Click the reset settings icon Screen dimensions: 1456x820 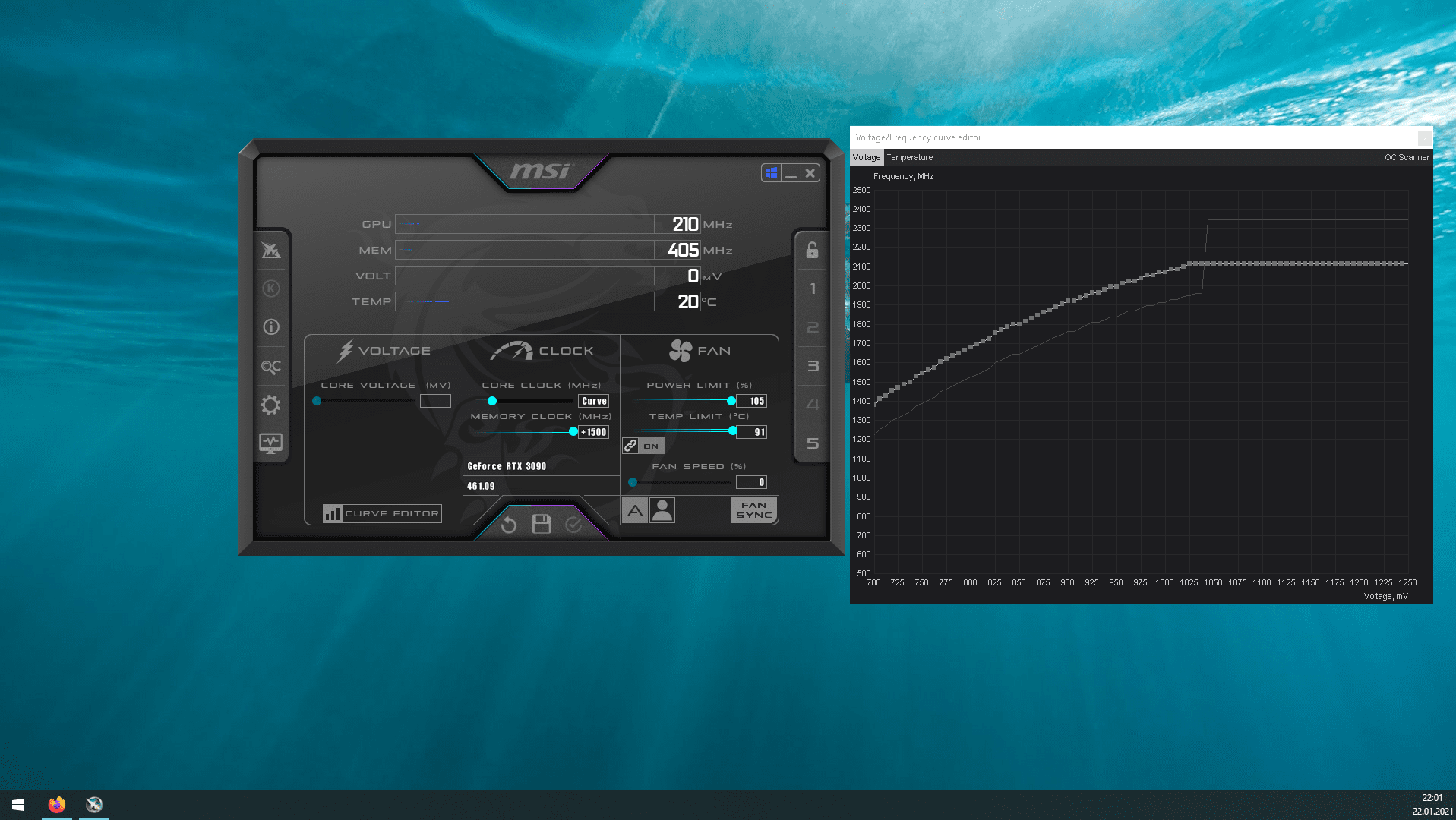[509, 525]
